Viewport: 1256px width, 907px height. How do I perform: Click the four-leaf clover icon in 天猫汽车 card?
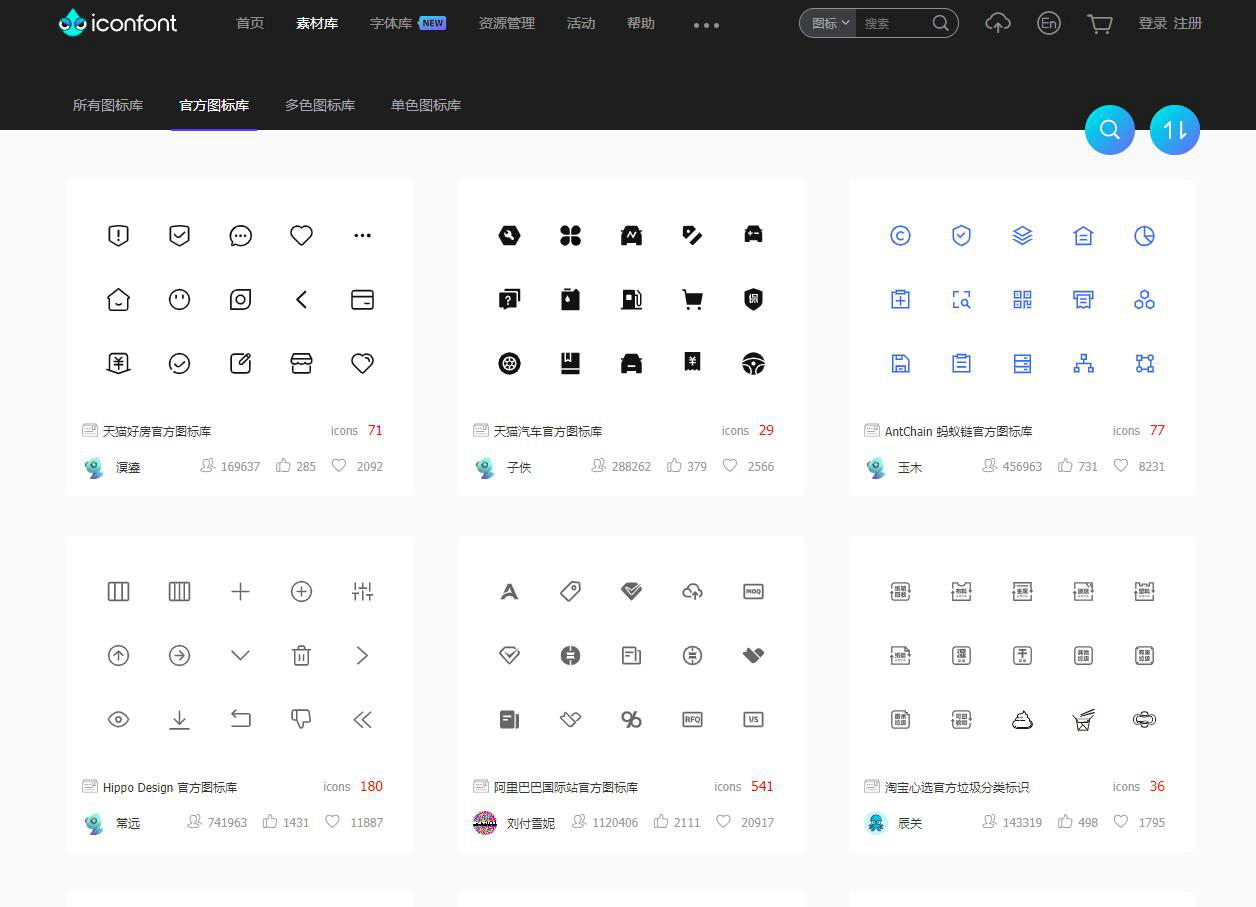click(570, 235)
